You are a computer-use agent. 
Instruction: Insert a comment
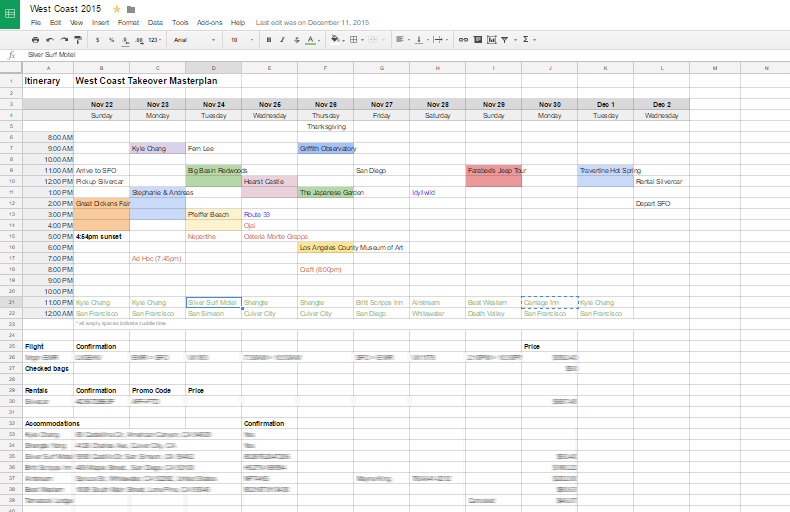click(478, 40)
